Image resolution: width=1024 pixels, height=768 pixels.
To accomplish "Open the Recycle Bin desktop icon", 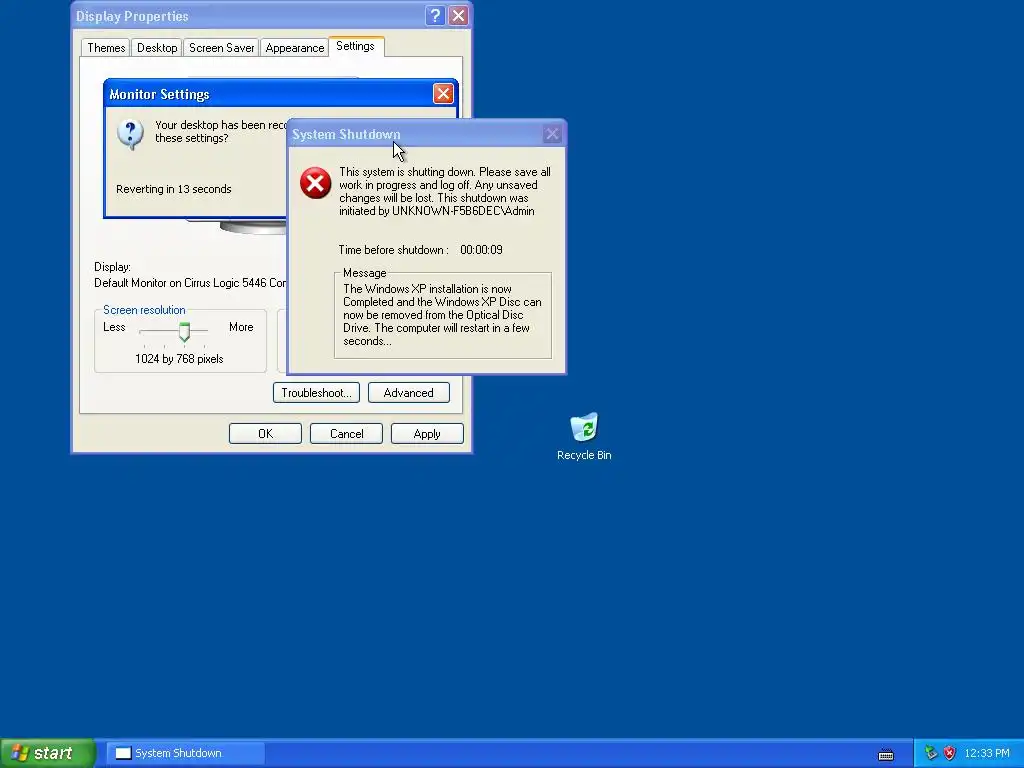I will [584, 436].
